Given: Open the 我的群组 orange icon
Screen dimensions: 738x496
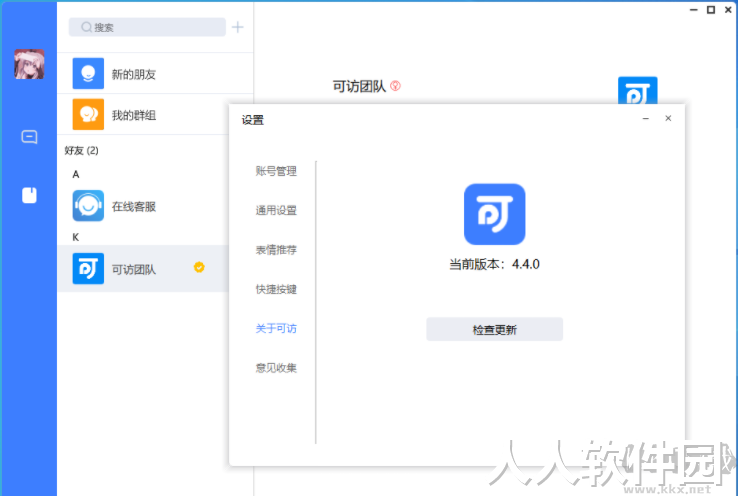Looking at the screenshot, I should click(88, 114).
